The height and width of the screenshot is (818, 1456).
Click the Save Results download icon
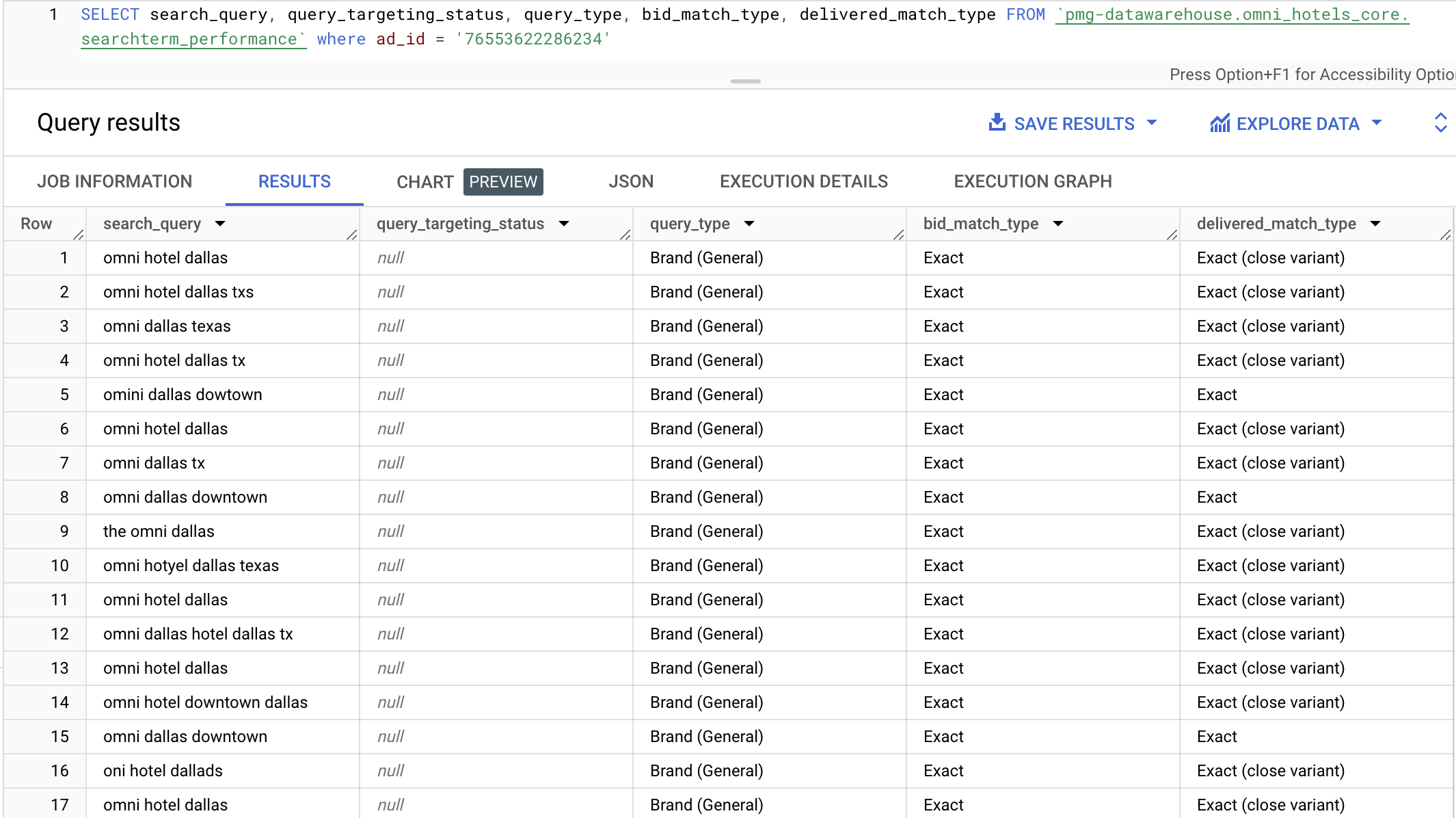[x=997, y=123]
